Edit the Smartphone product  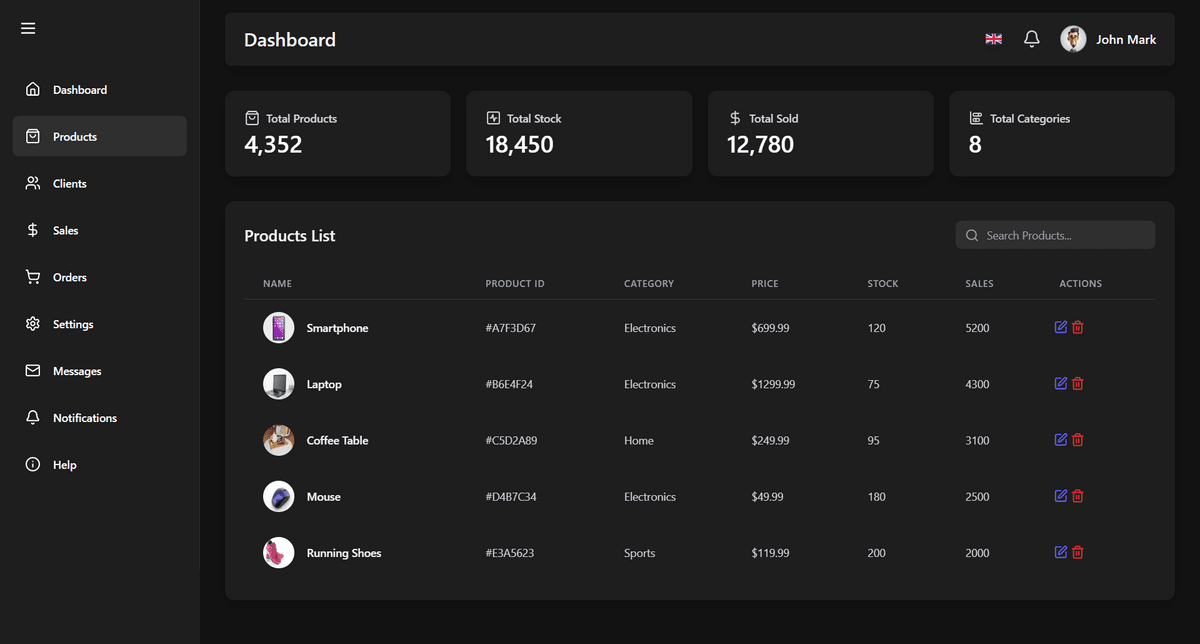click(x=1061, y=327)
